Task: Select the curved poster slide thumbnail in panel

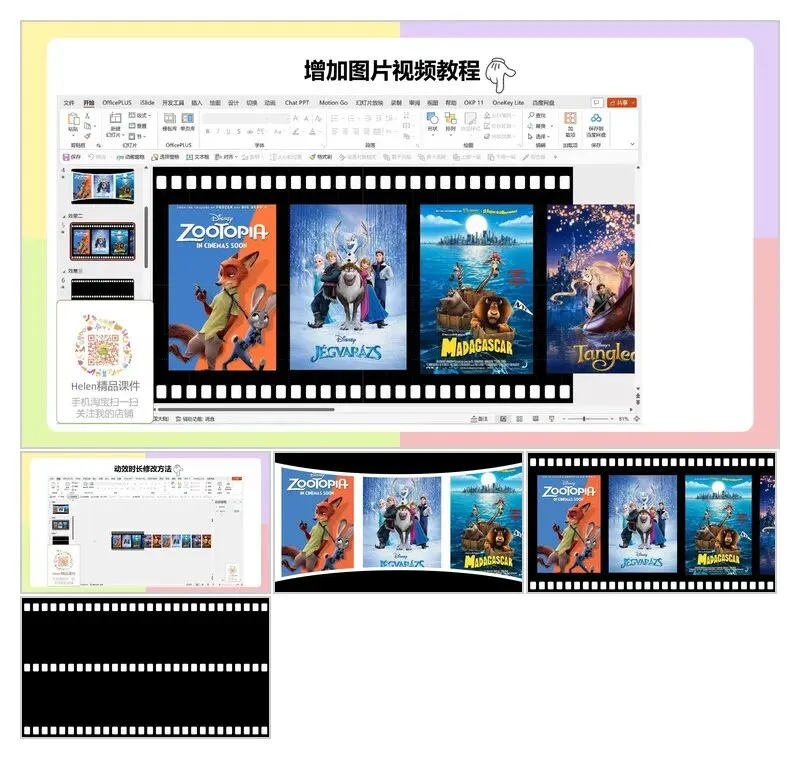Action: pos(103,186)
